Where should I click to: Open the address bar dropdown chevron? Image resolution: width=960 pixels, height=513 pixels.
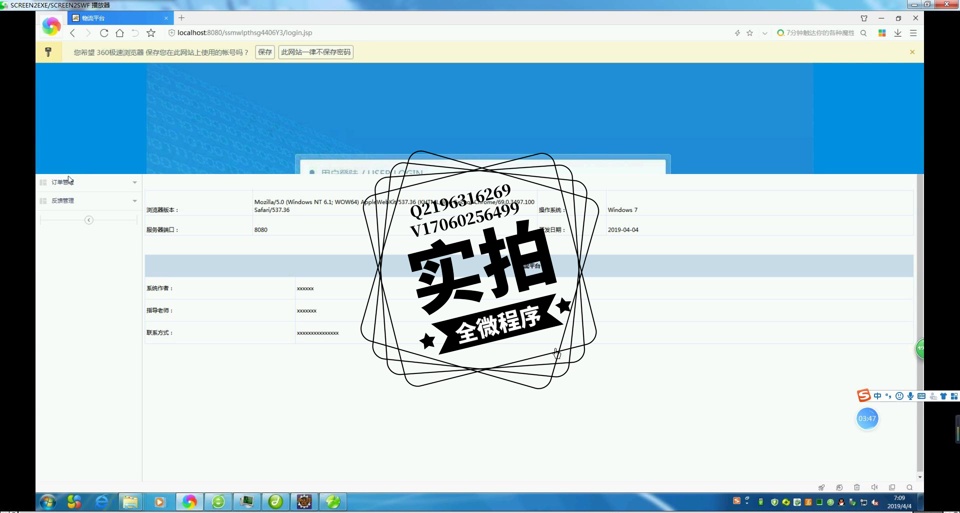click(x=765, y=33)
